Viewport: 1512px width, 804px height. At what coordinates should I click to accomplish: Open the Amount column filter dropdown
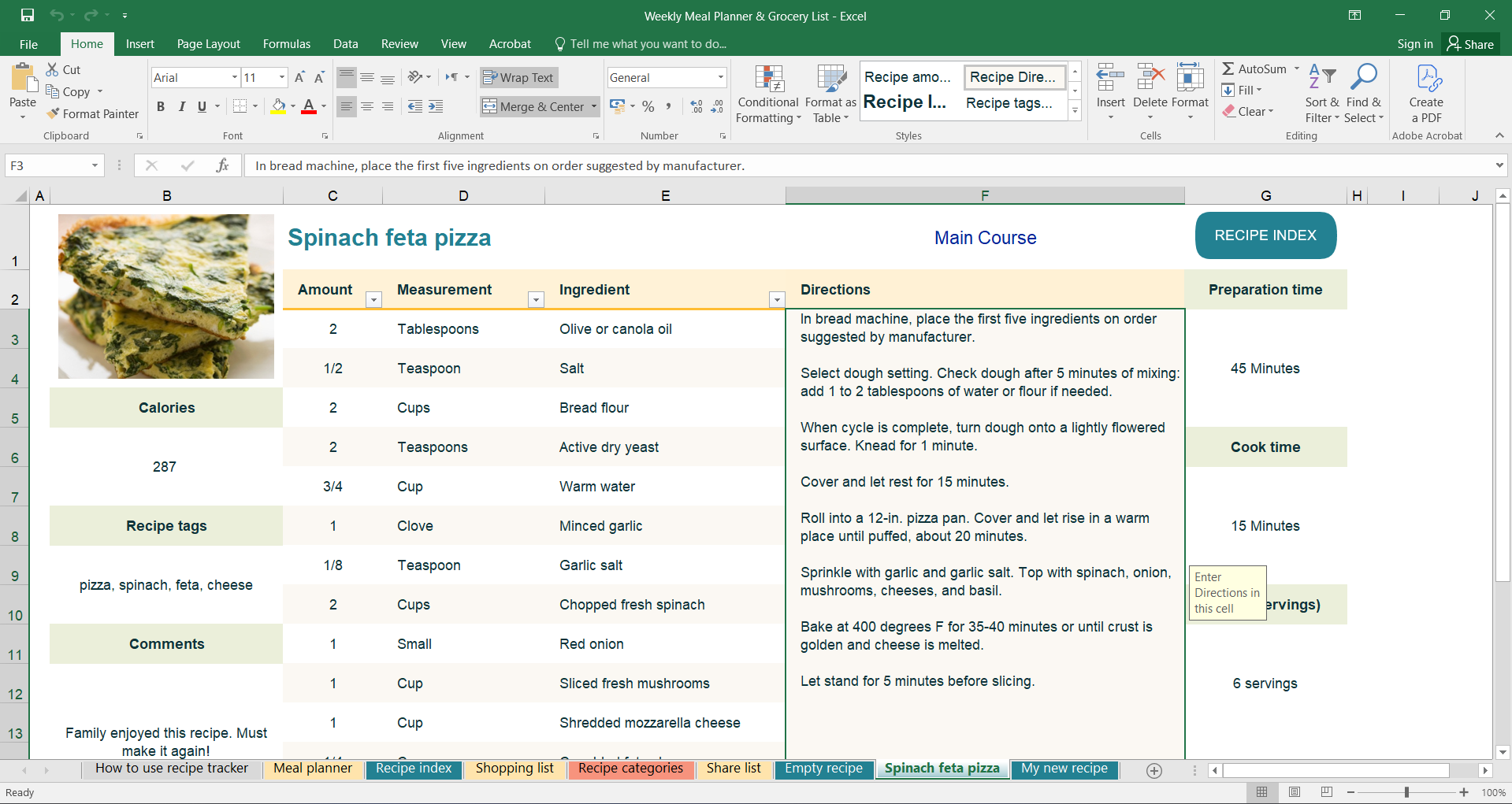point(374,299)
